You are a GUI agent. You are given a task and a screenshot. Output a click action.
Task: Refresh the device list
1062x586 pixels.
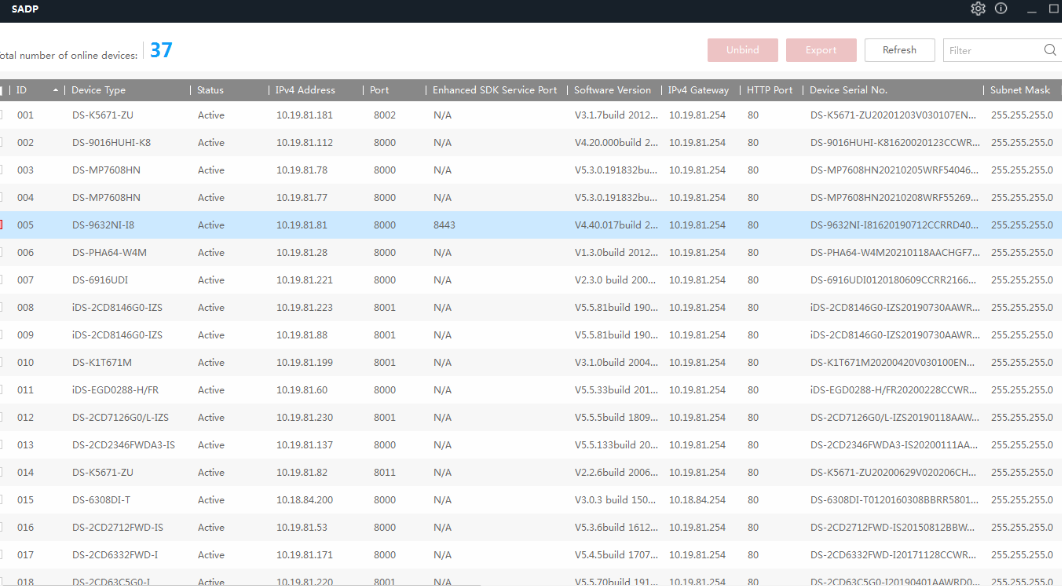(x=899, y=50)
